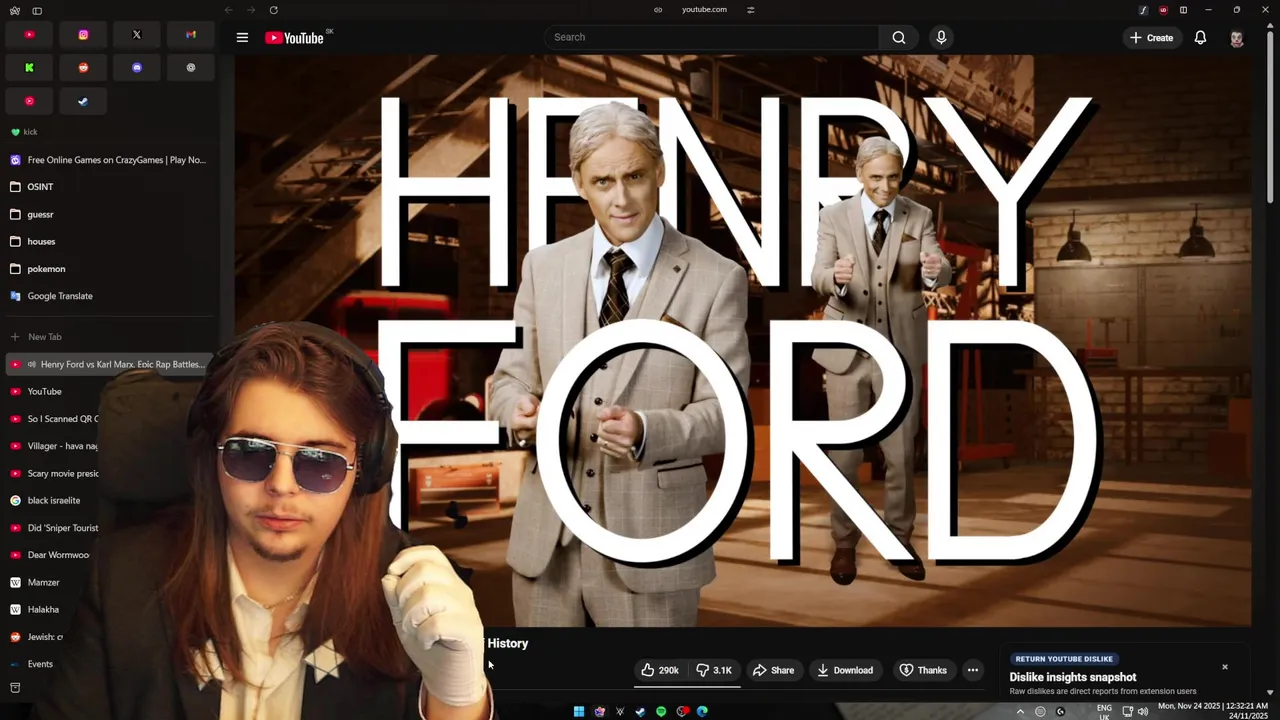Close the Dislike insights snapshot panel
The width and height of the screenshot is (1280, 720).
point(1224,667)
